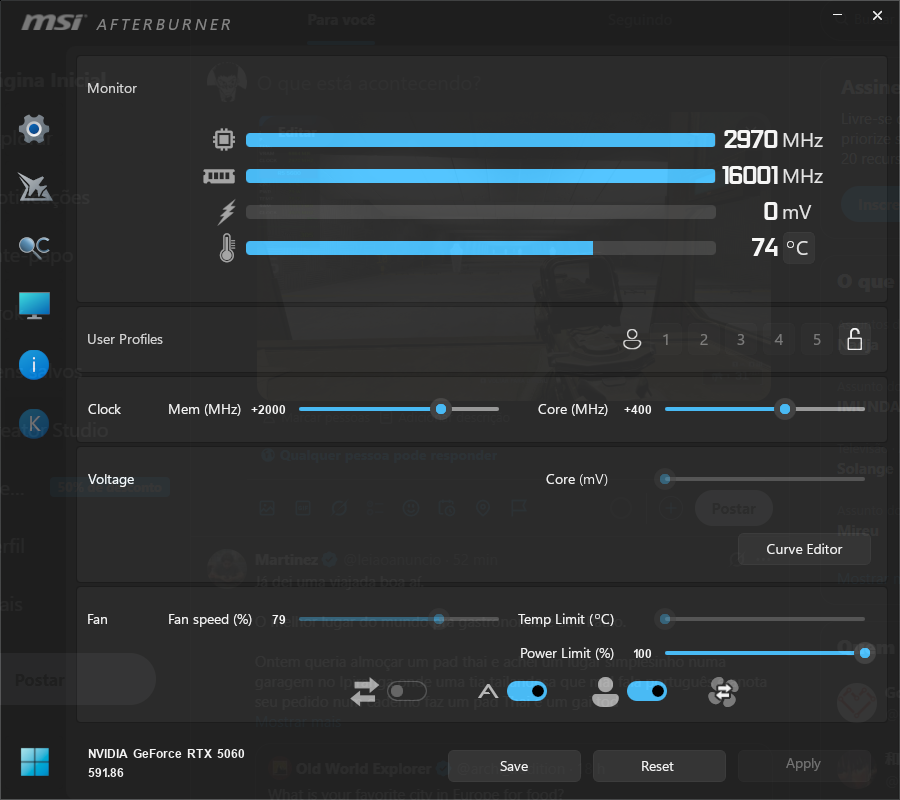
Task: Click the GPU core clock chip icon
Action: pyautogui.click(x=224, y=139)
